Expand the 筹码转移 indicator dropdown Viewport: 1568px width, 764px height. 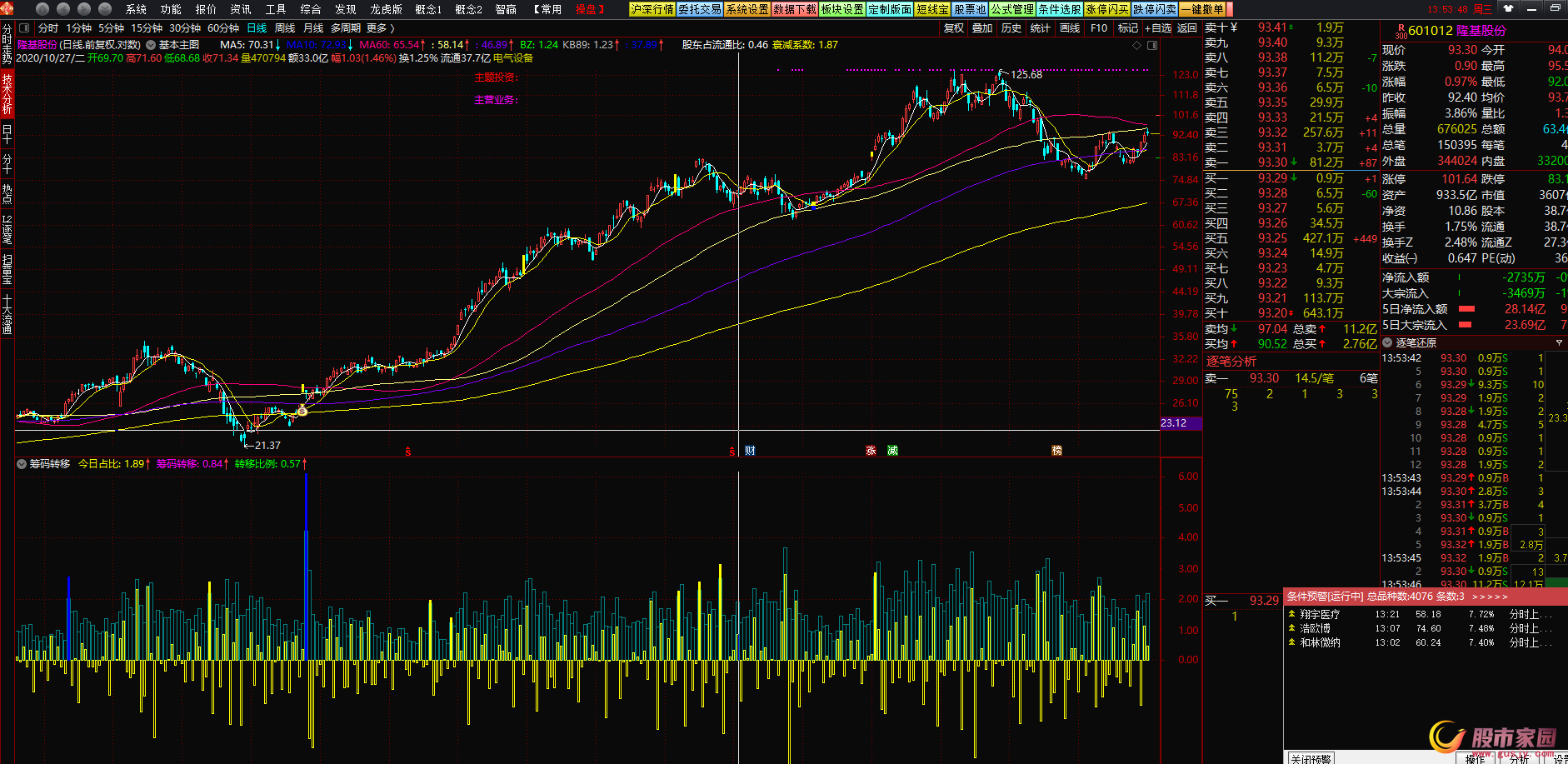[22, 464]
